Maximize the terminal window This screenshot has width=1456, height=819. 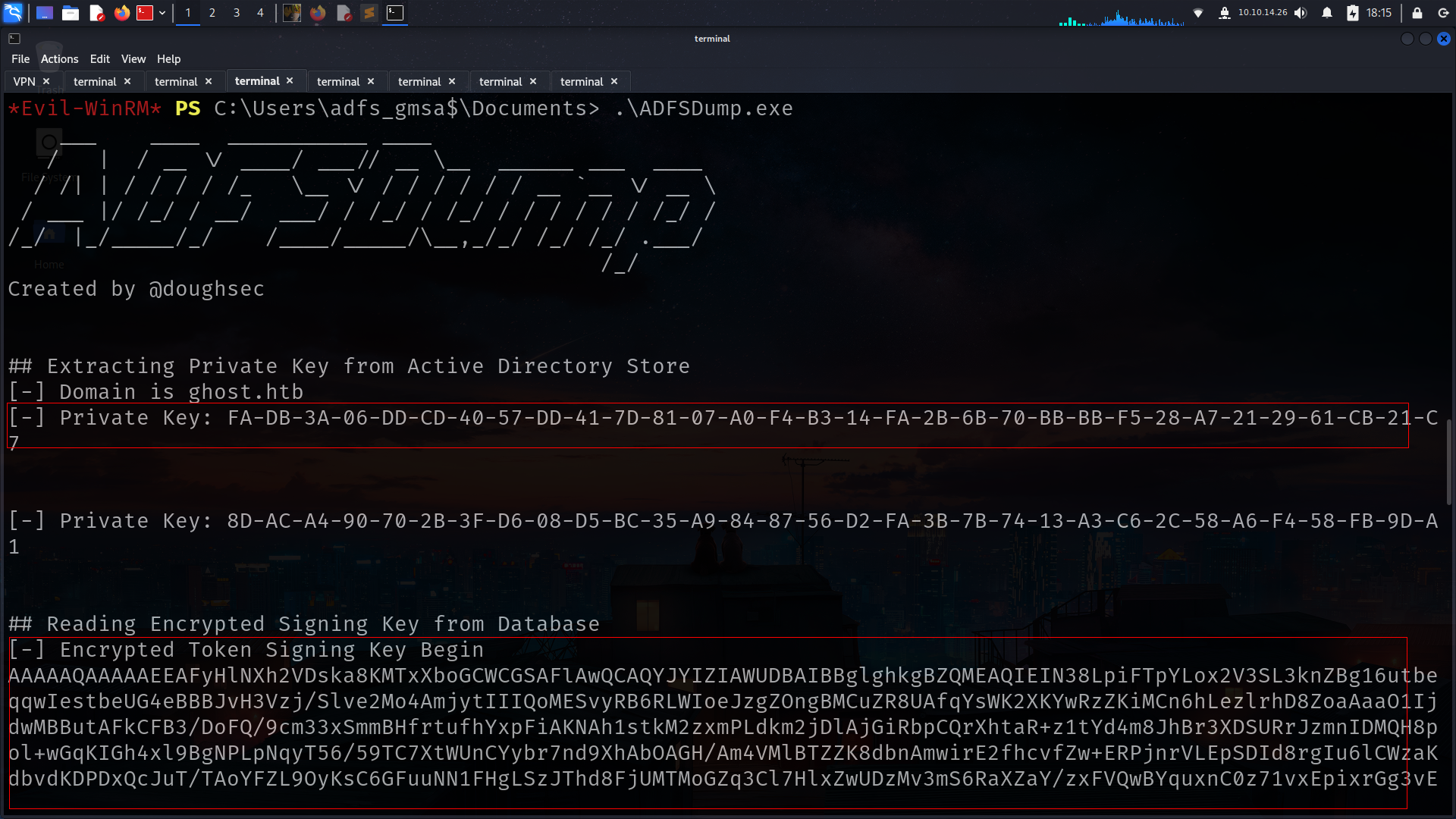1426,39
